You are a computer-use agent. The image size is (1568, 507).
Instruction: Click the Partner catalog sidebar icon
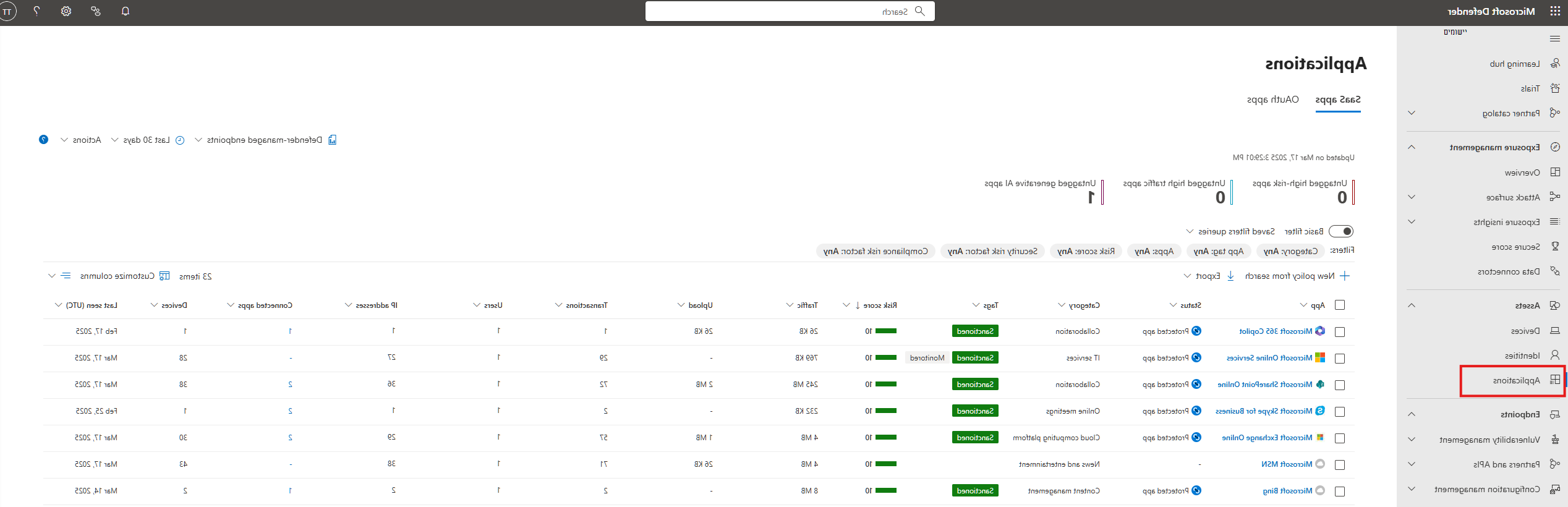click(x=1555, y=113)
